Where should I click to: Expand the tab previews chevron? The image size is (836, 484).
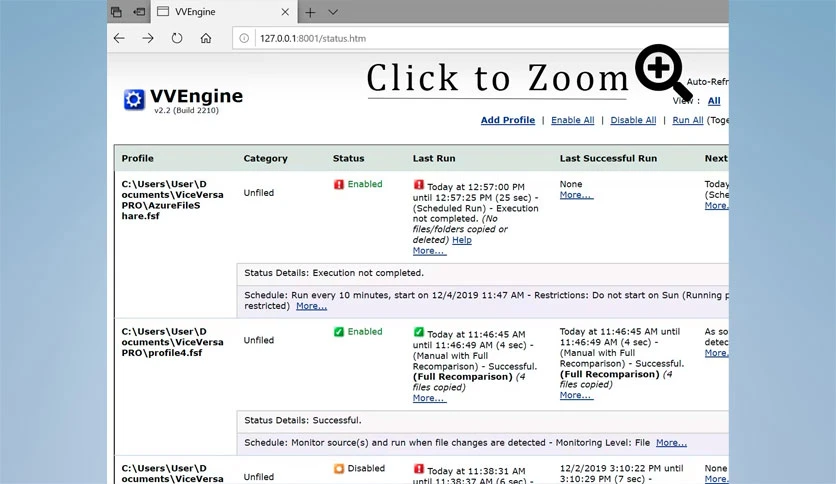333,12
